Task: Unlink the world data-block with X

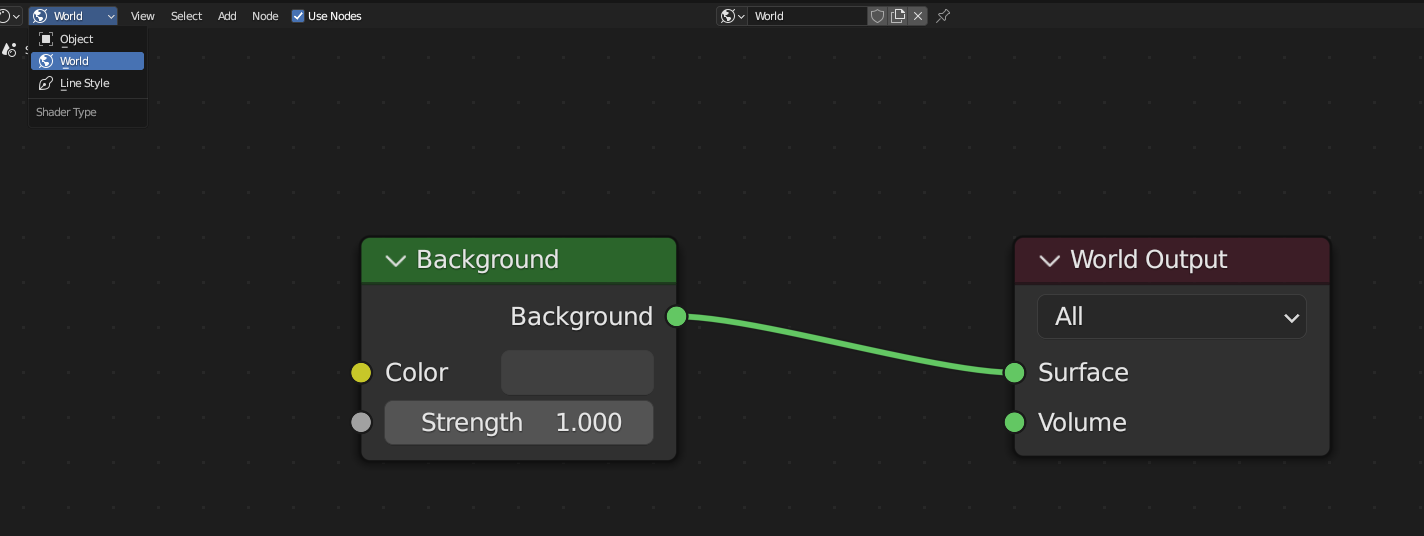Action: (x=918, y=16)
